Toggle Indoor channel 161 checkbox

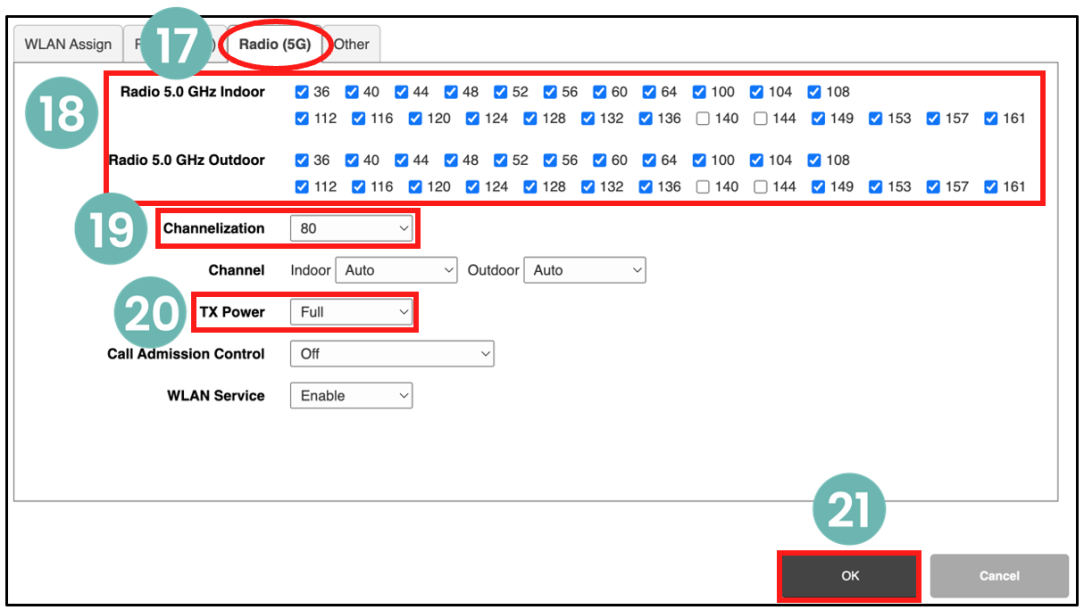coord(991,119)
